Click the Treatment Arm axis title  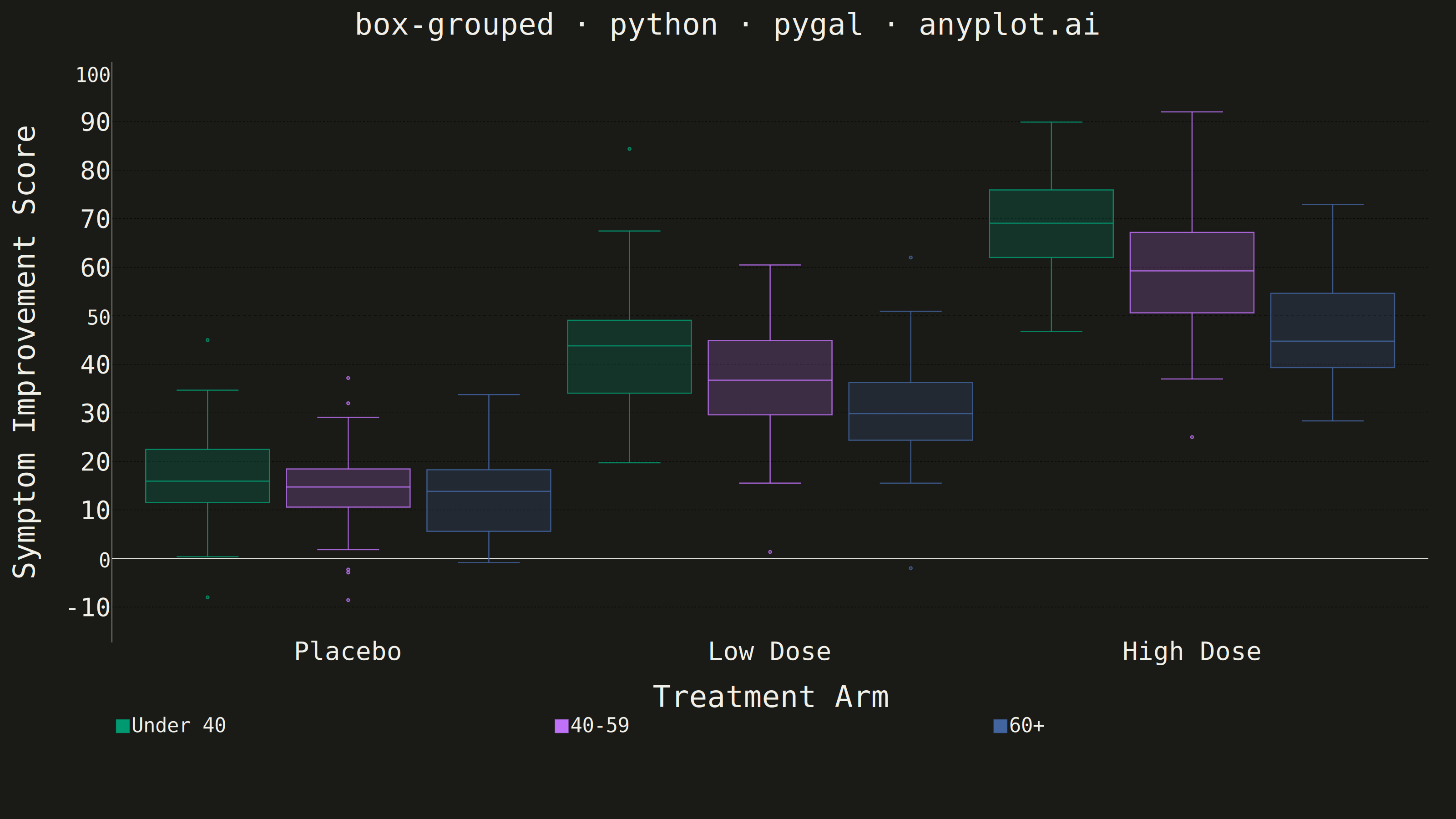[771, 697]
